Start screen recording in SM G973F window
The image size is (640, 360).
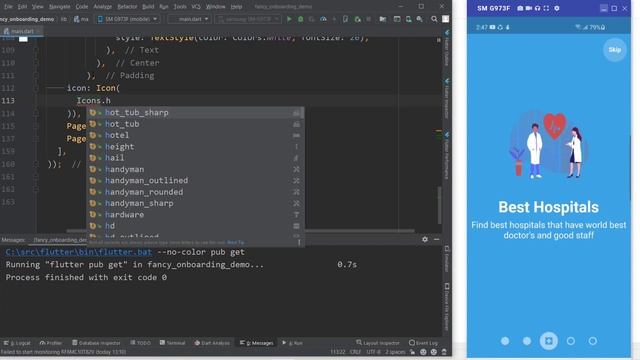529,8
